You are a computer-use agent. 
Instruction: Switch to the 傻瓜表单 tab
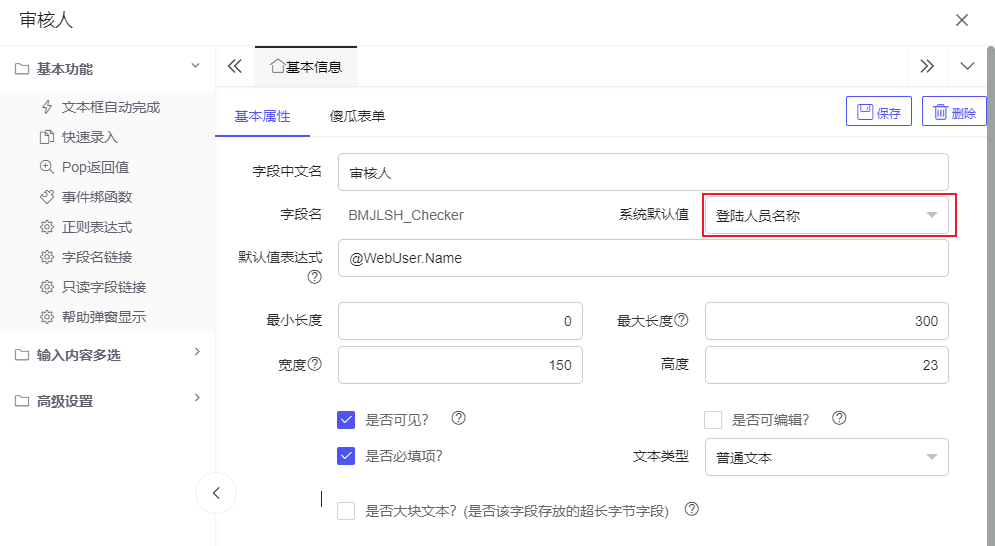(x=357, y=116)
